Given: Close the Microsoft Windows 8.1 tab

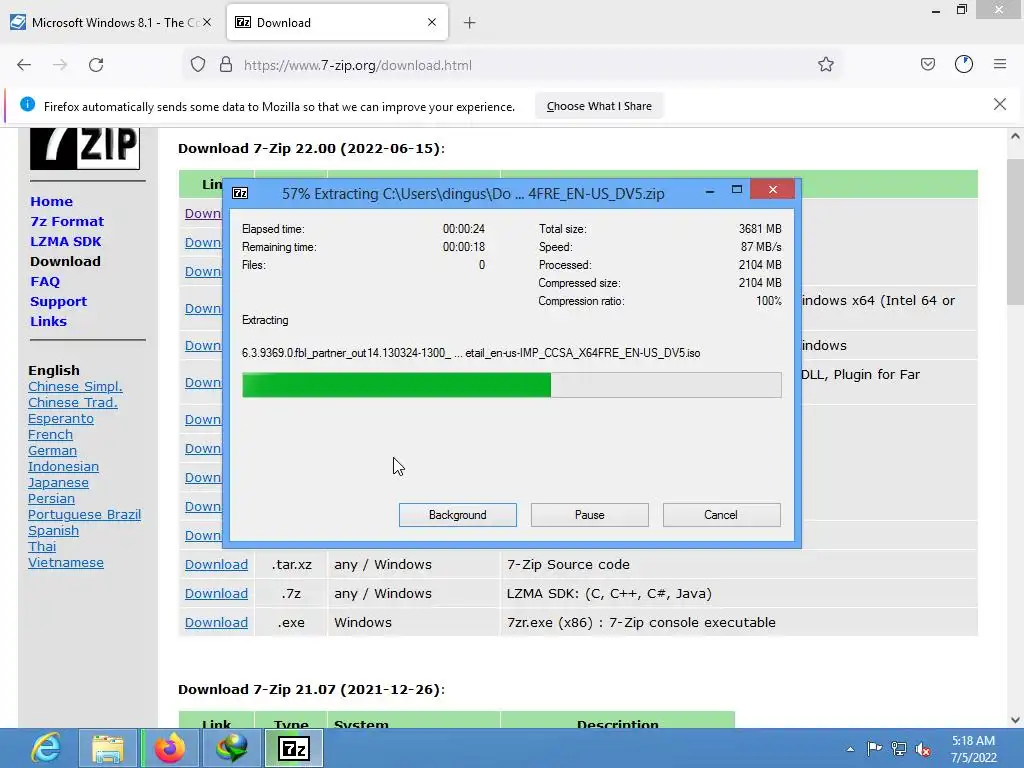Looking at the screenshot, I should coord(207,22).
